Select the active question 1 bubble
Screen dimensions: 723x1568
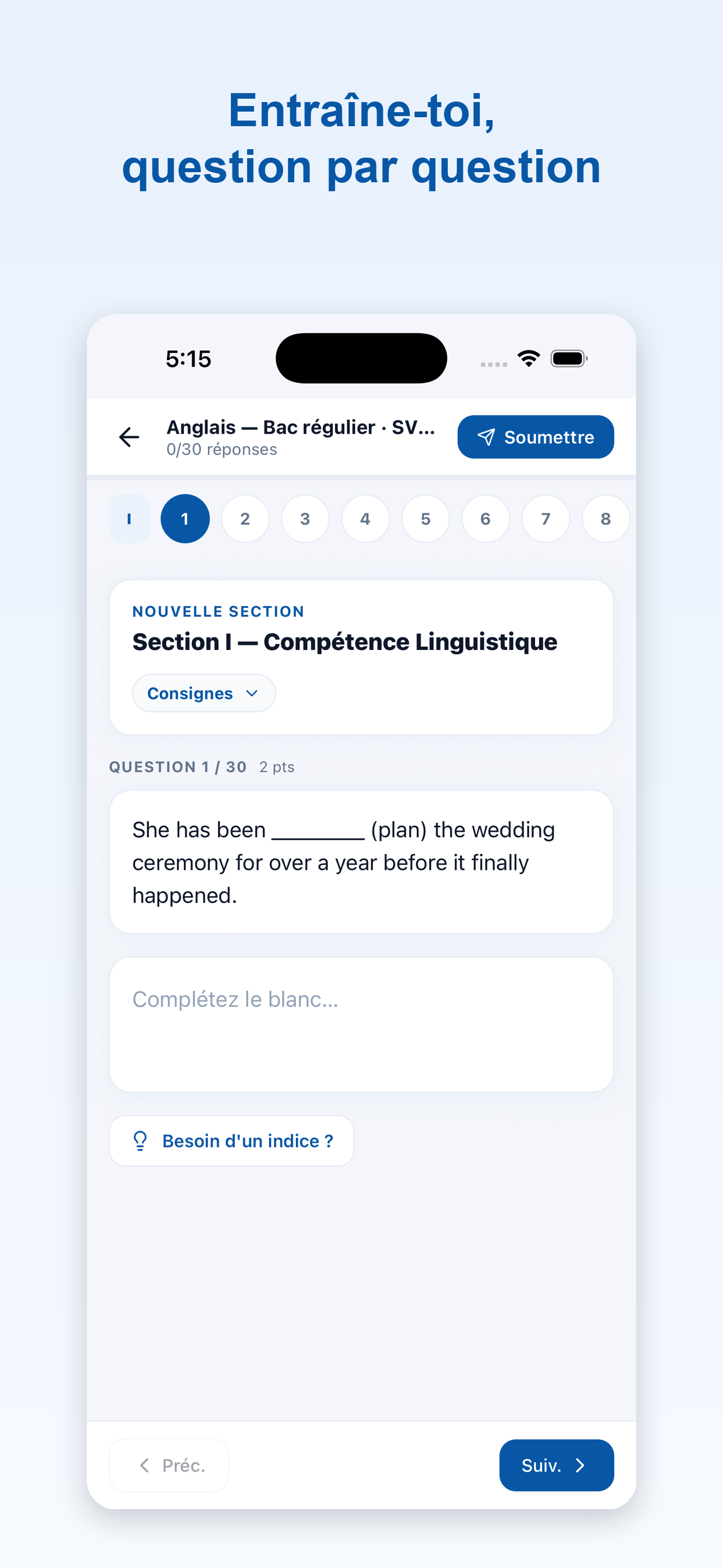point(185,519)
